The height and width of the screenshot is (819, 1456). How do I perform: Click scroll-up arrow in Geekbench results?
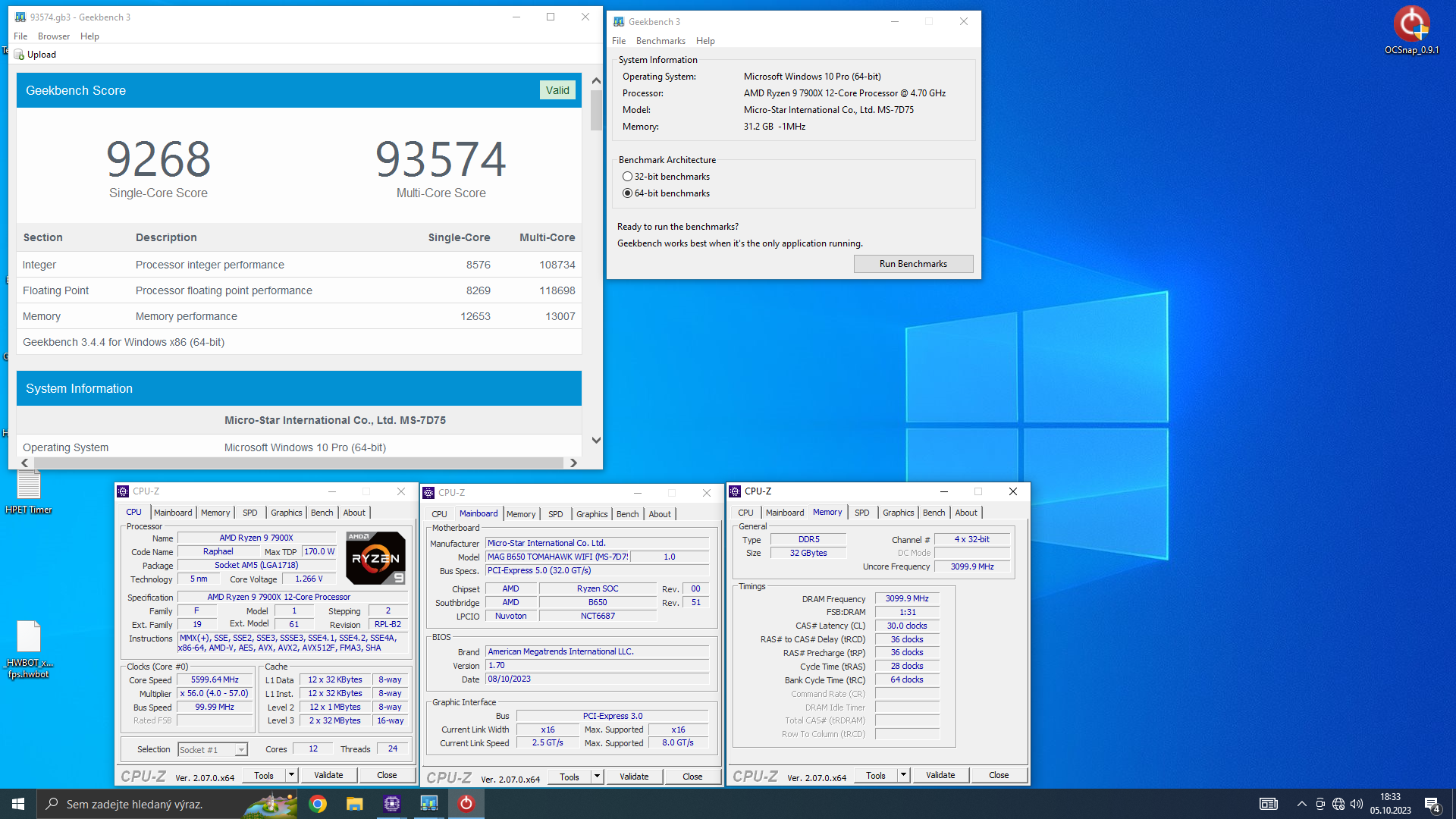(596, 80)
